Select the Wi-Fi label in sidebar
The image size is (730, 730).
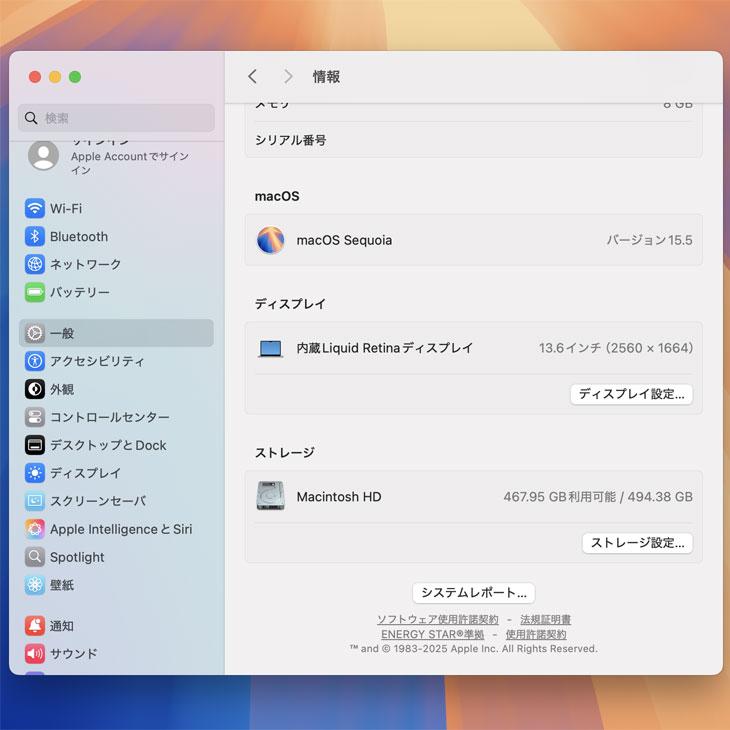[x=66, y=209]
